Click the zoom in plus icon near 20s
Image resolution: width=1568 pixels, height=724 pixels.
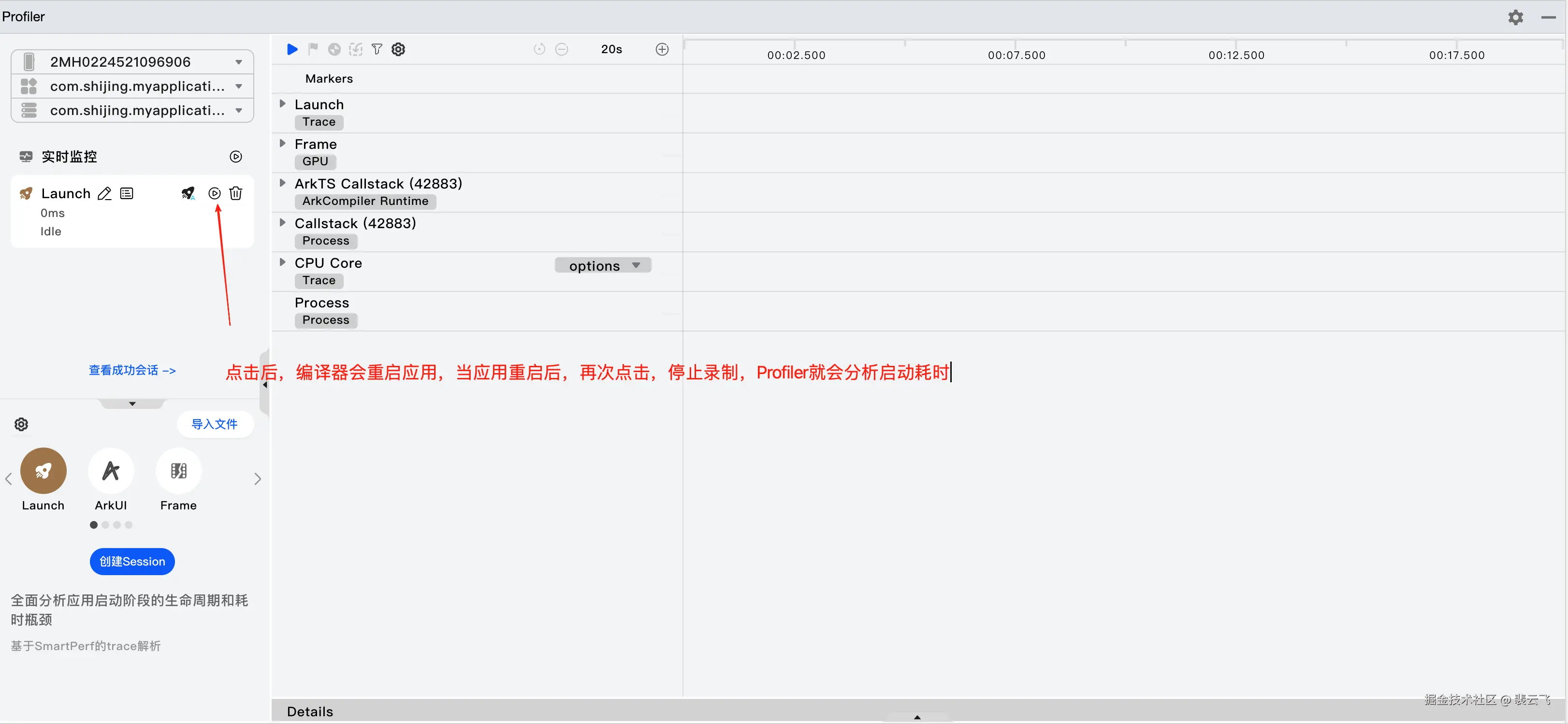662,49
